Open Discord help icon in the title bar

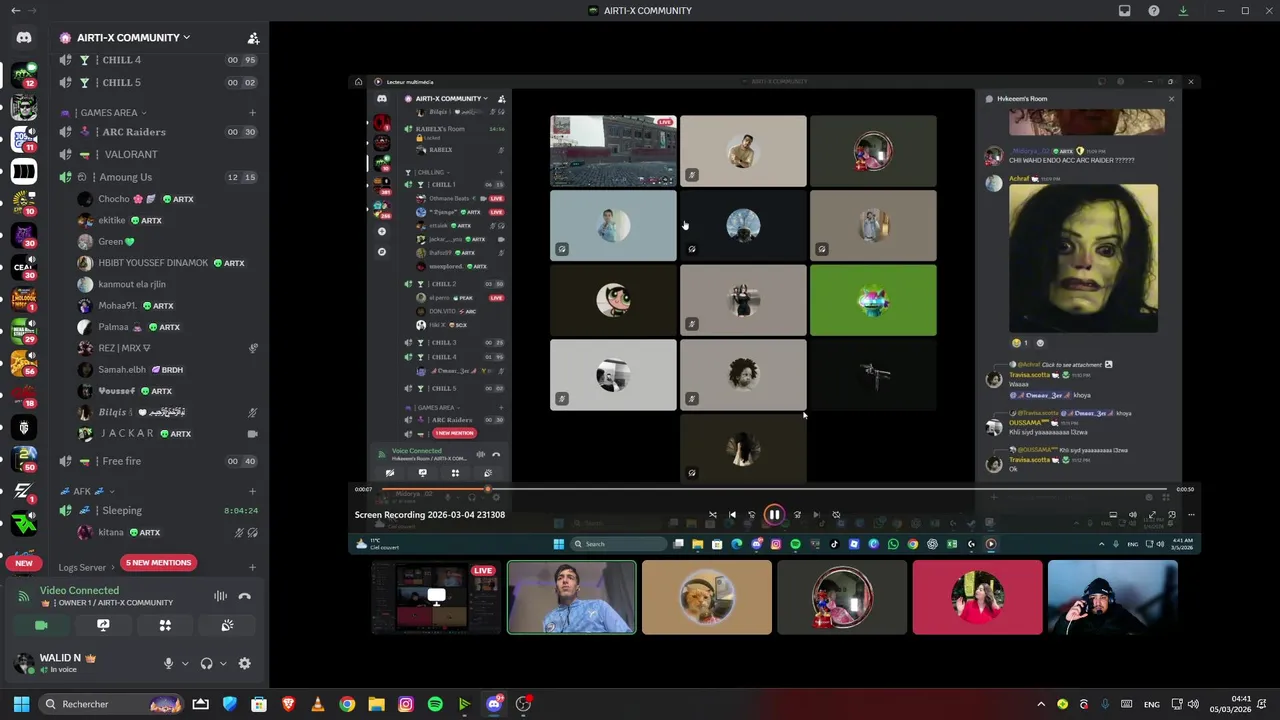click(x=1154, y=11)
